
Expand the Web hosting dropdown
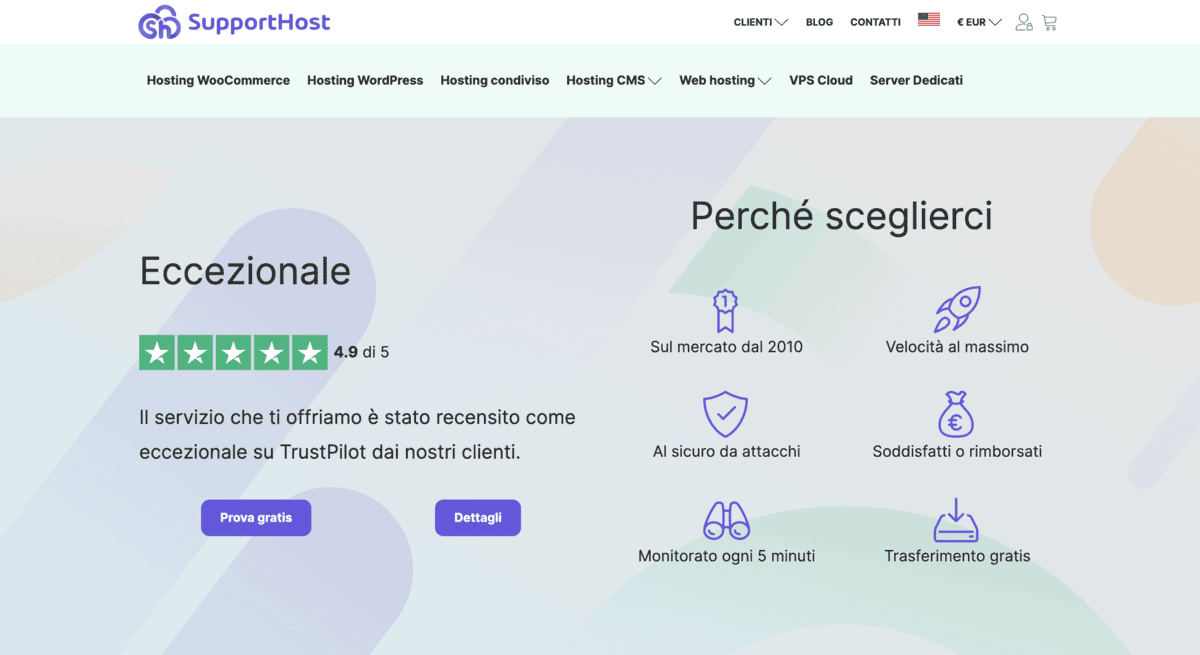coord(724,81)
